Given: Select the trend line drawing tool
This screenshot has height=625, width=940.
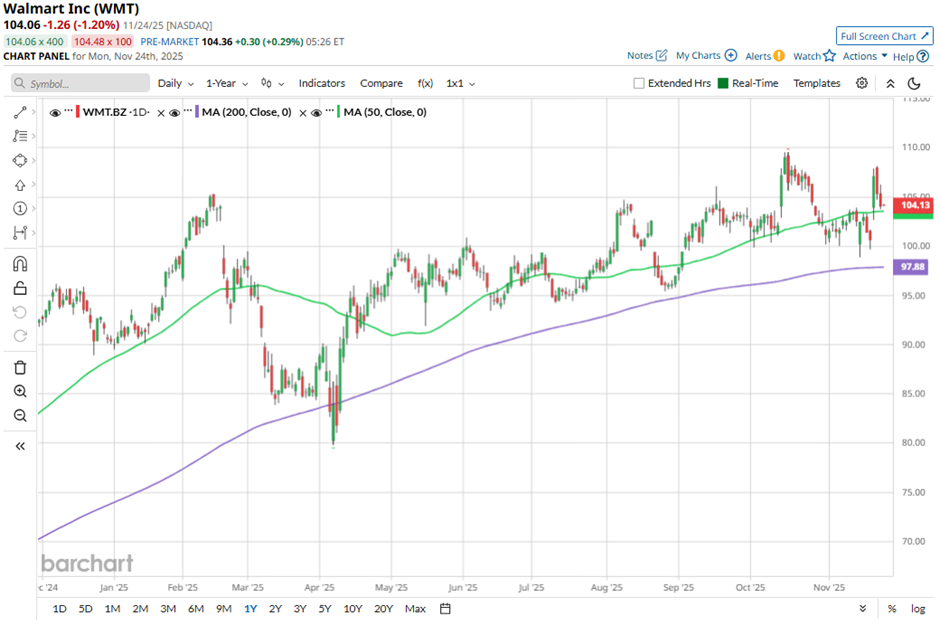Looking at the screenshot, I should 19,112.
